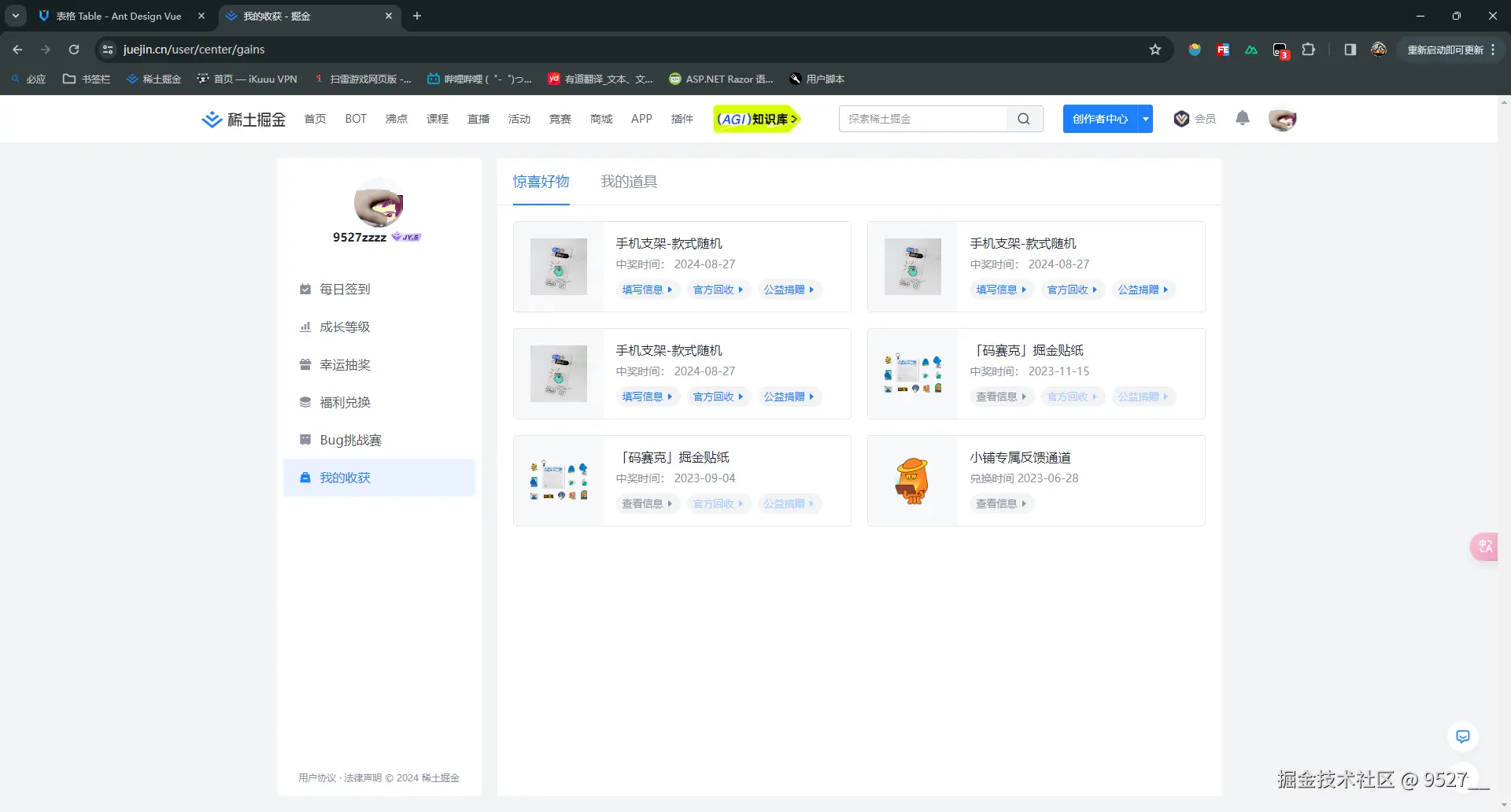1511x812 pixels.
Task: Select the 每日签到 calendar icon
Action: click(305, 289)
